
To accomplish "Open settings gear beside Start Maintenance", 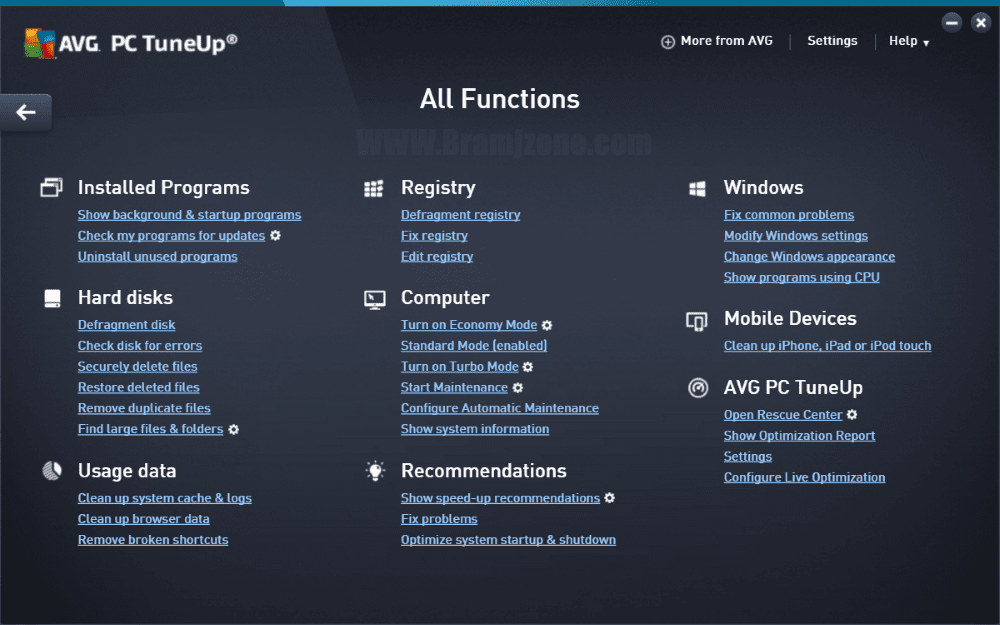I will click(518, 388).
